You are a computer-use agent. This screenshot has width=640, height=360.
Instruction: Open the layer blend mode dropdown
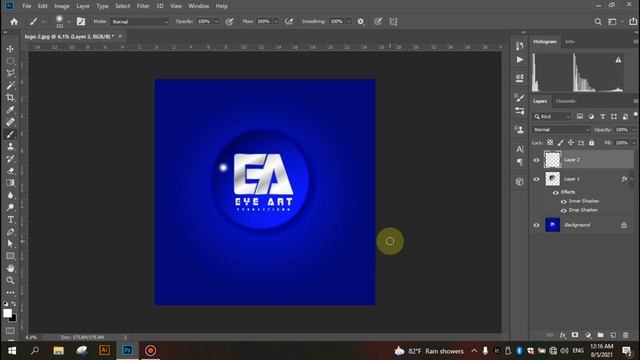tap(561, 130)
